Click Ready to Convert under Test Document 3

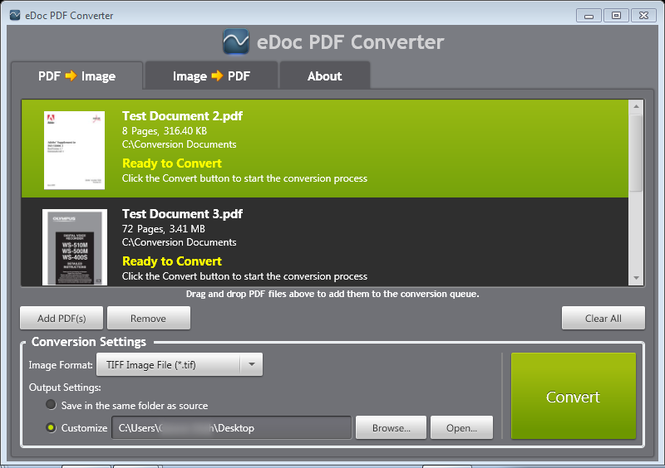click(x=172, y=261)
